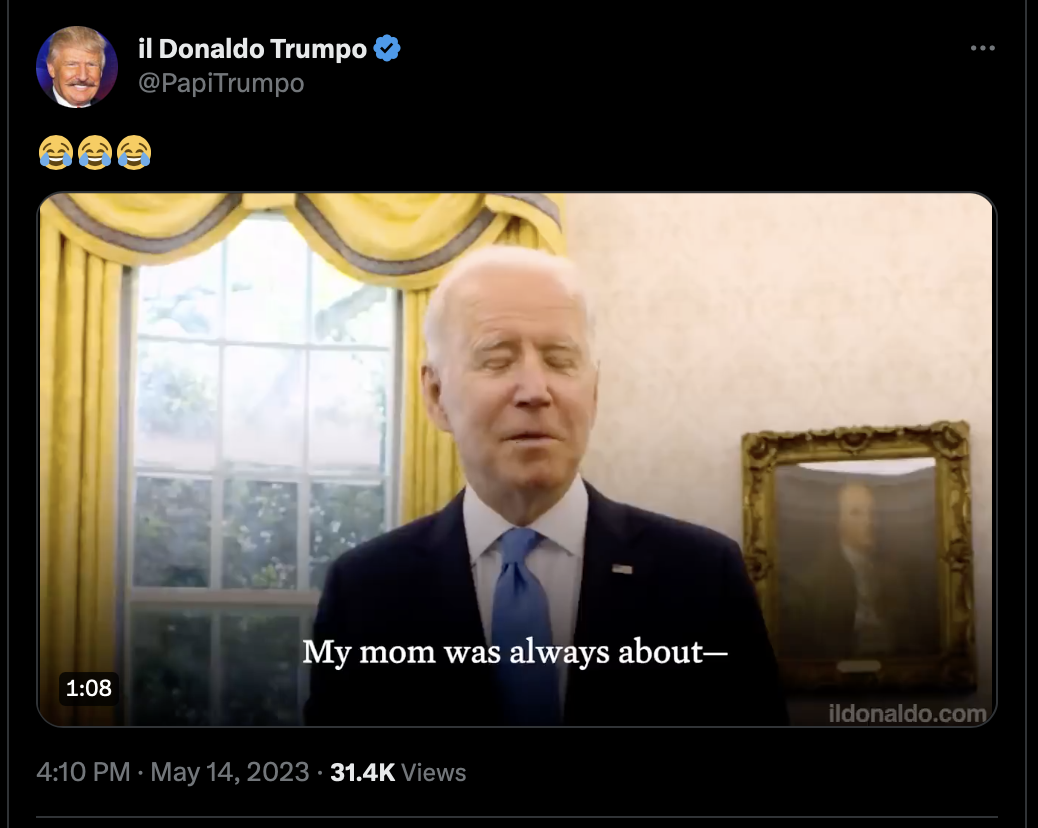Click the word Views
The image size is (1038, 828).
tap(434, 773)
